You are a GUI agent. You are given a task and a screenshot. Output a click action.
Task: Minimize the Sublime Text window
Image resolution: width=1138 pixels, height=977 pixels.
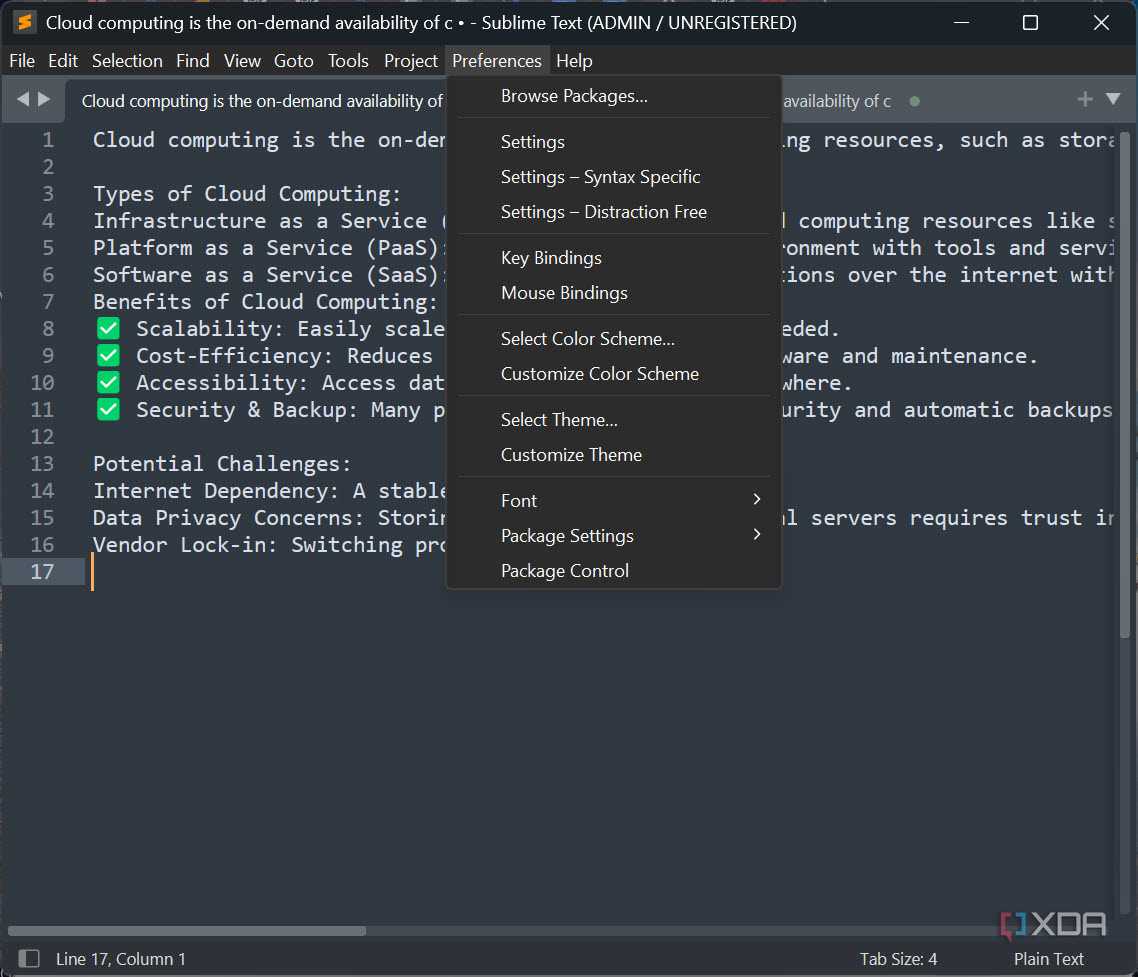coord(961,23)
